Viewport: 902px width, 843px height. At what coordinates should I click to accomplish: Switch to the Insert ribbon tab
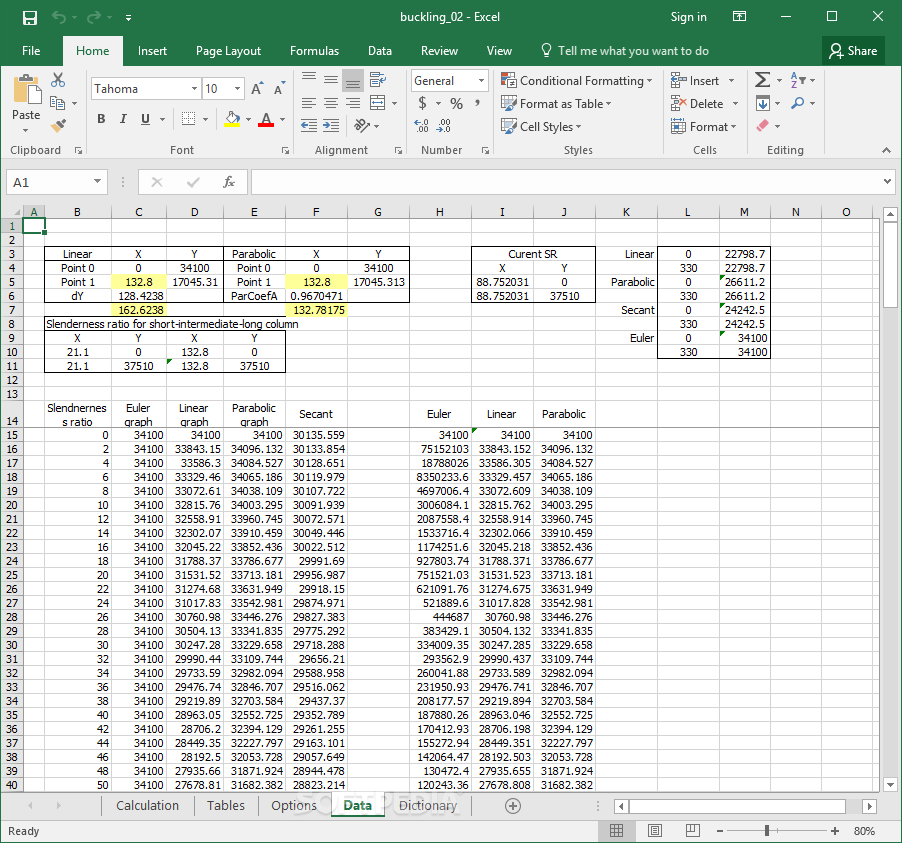pyautogui.click(x=152, y=51)
